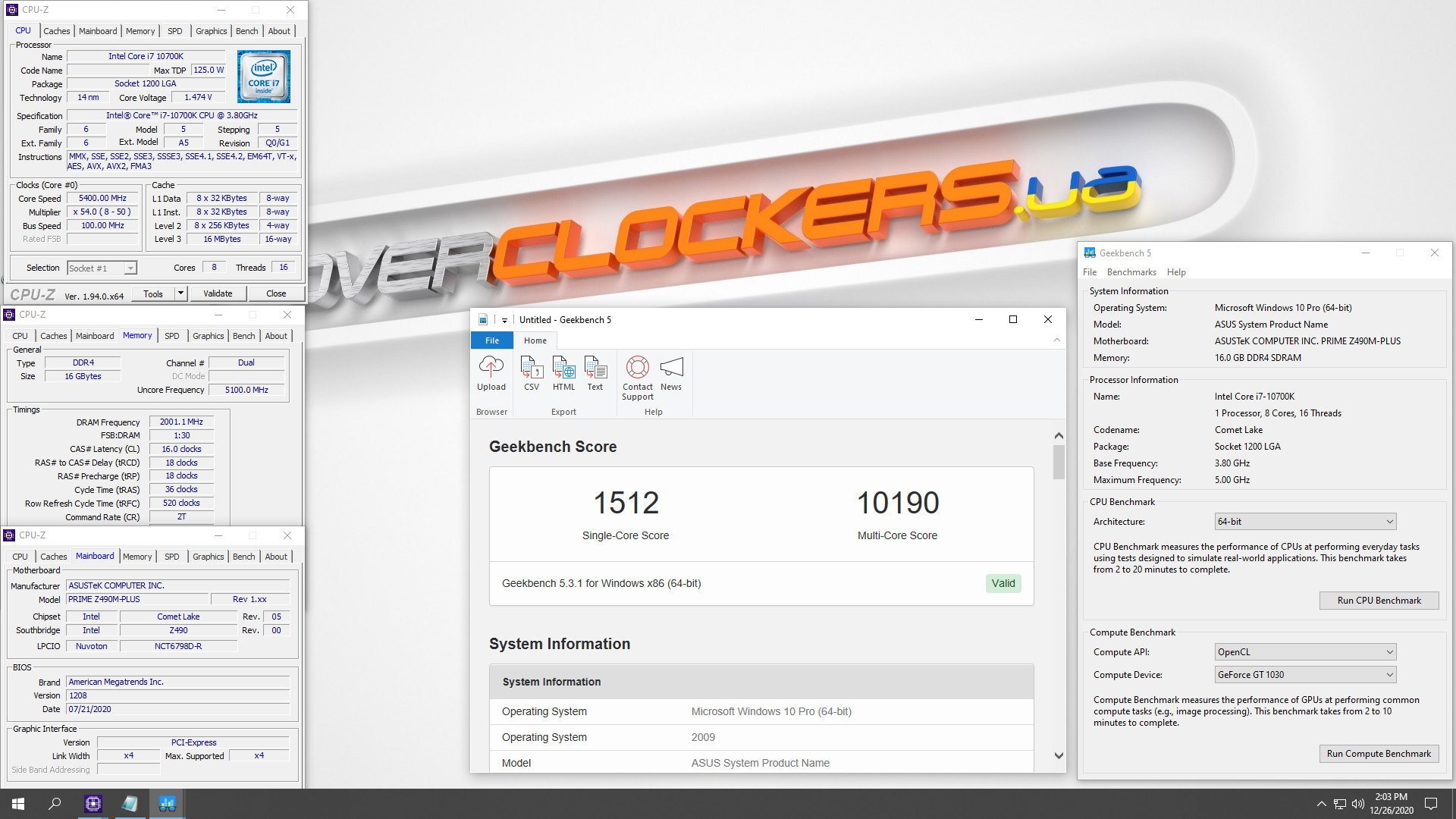The image size is (1456, 819).
Task: Click the Close button in CPU-Z
Action: click(x=276, y=293)
